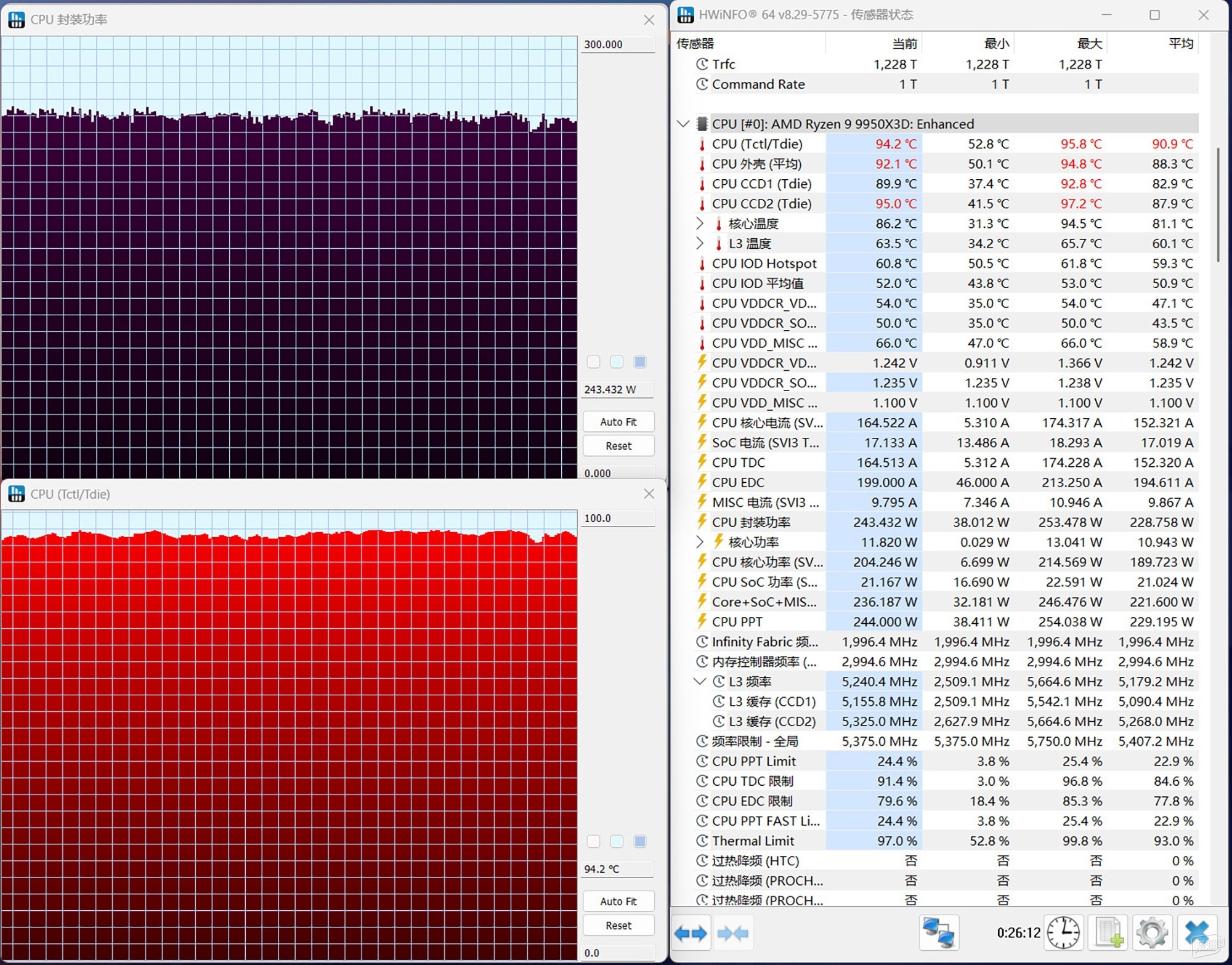This screenshot has width=1232, height=965.
Task: Click Auto Fit in CPU power graph
Action: 618,422
